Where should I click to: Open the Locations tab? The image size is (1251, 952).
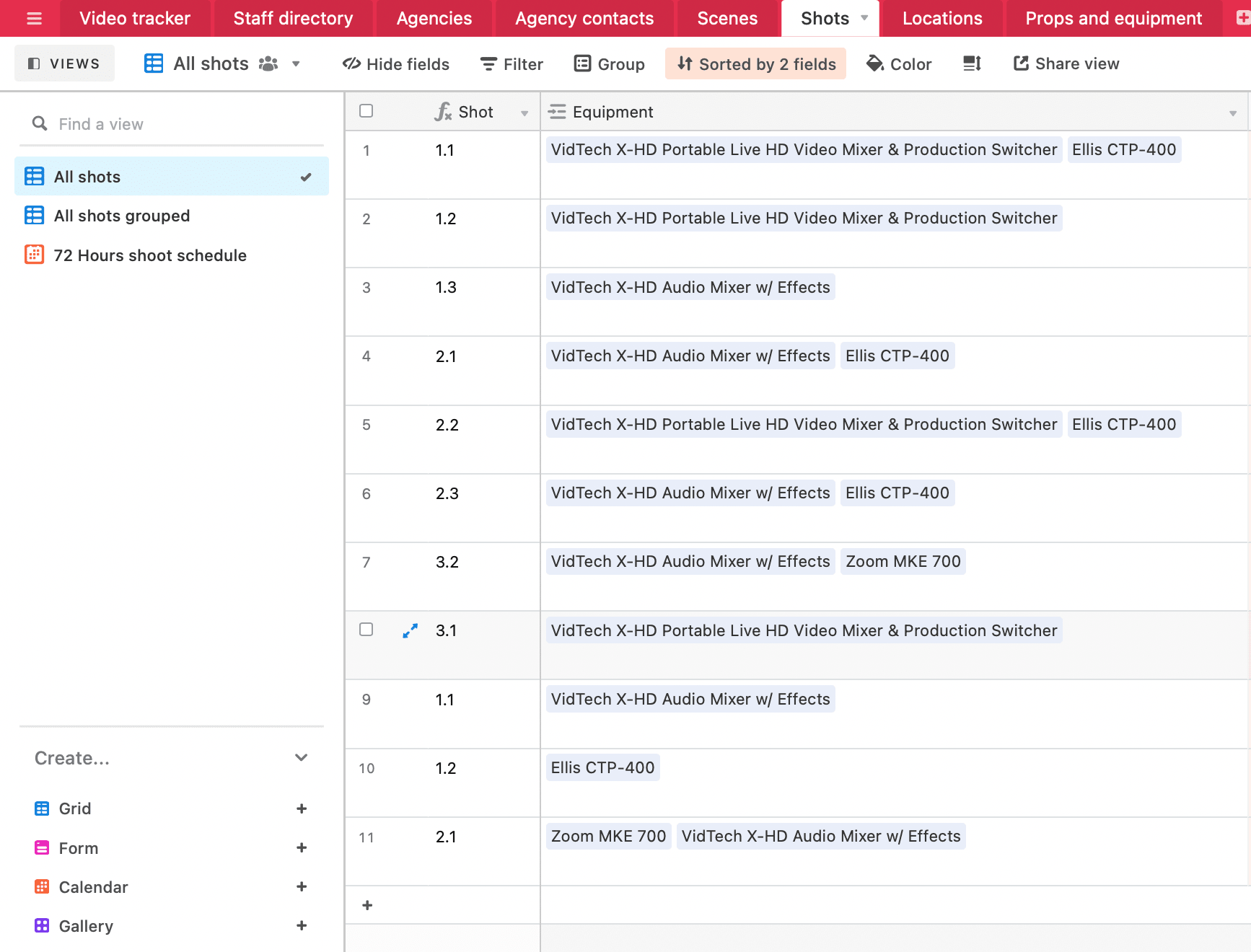pyautogui.click(x=942, y=19)
